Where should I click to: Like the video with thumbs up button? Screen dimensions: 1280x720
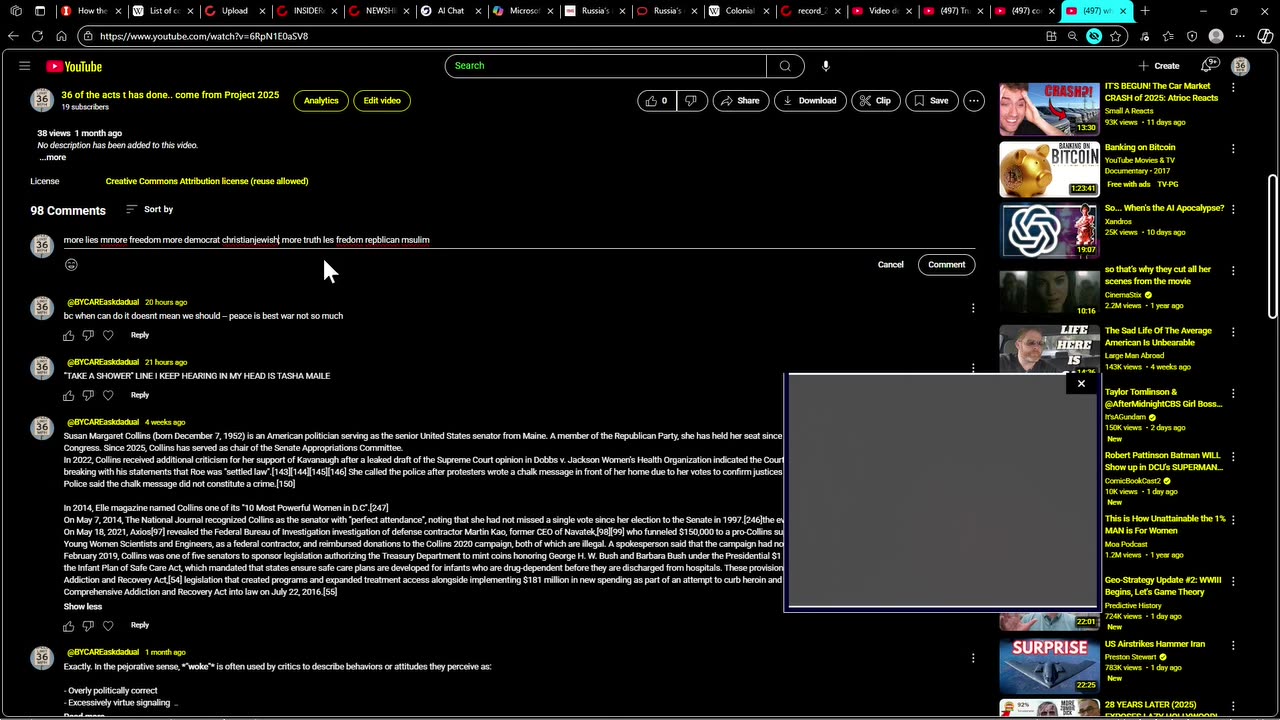point(656,100)
